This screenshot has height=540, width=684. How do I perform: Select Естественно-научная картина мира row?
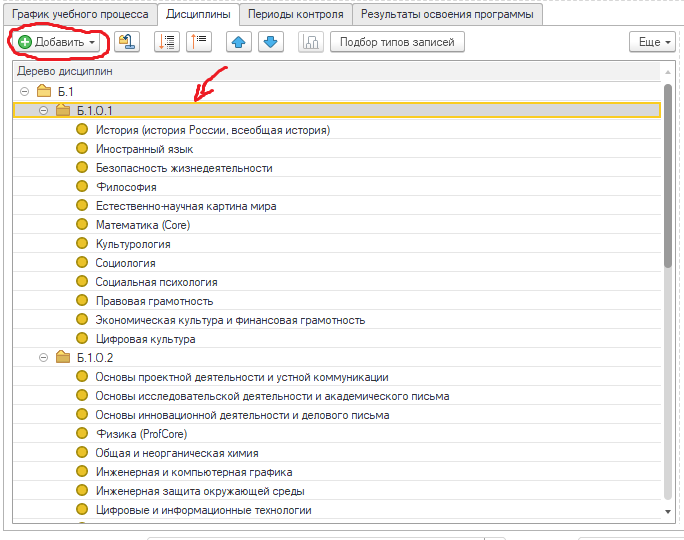(x=337, y=206)
